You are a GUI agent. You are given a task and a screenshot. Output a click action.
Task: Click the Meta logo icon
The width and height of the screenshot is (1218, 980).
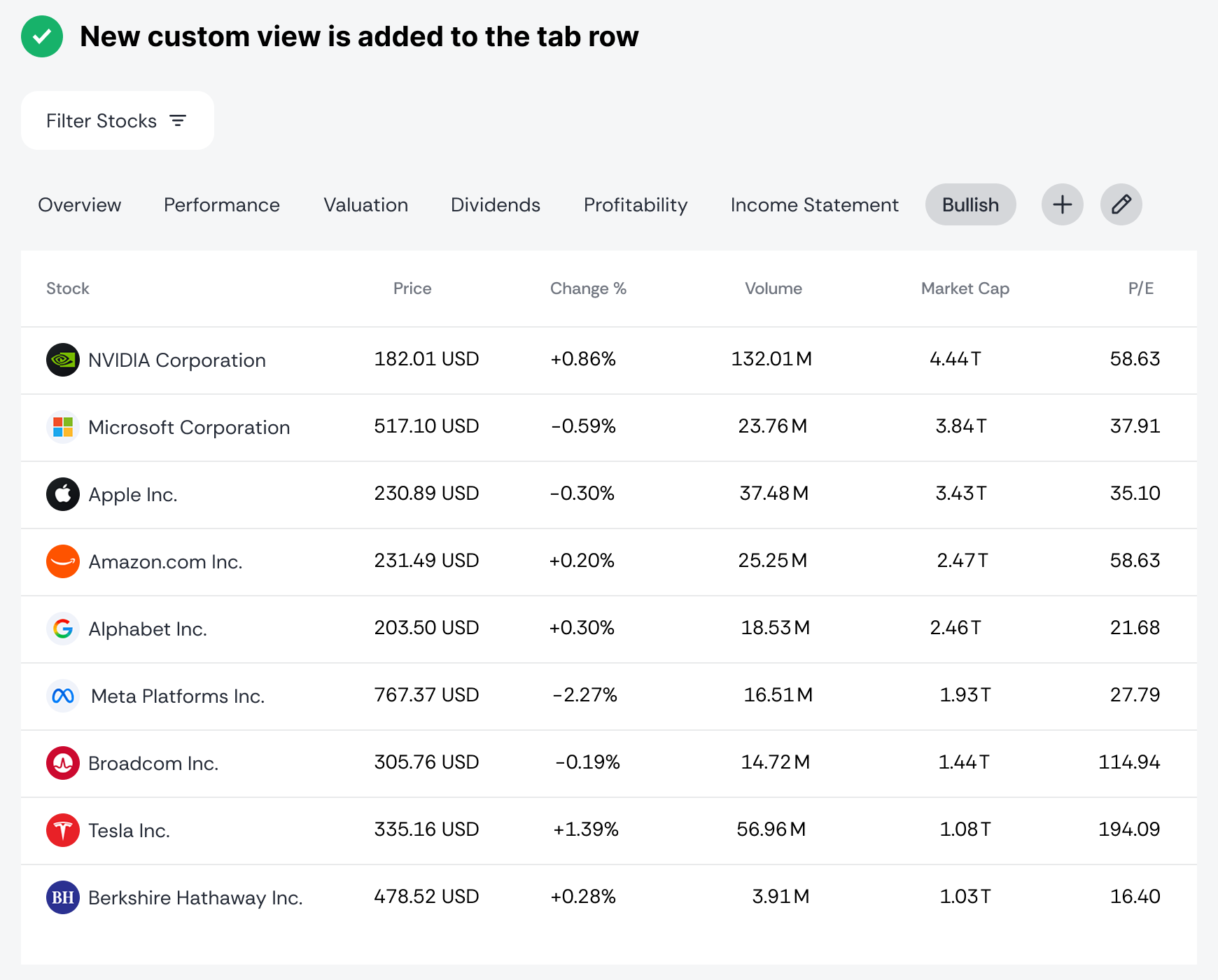(x=63, y=696)
